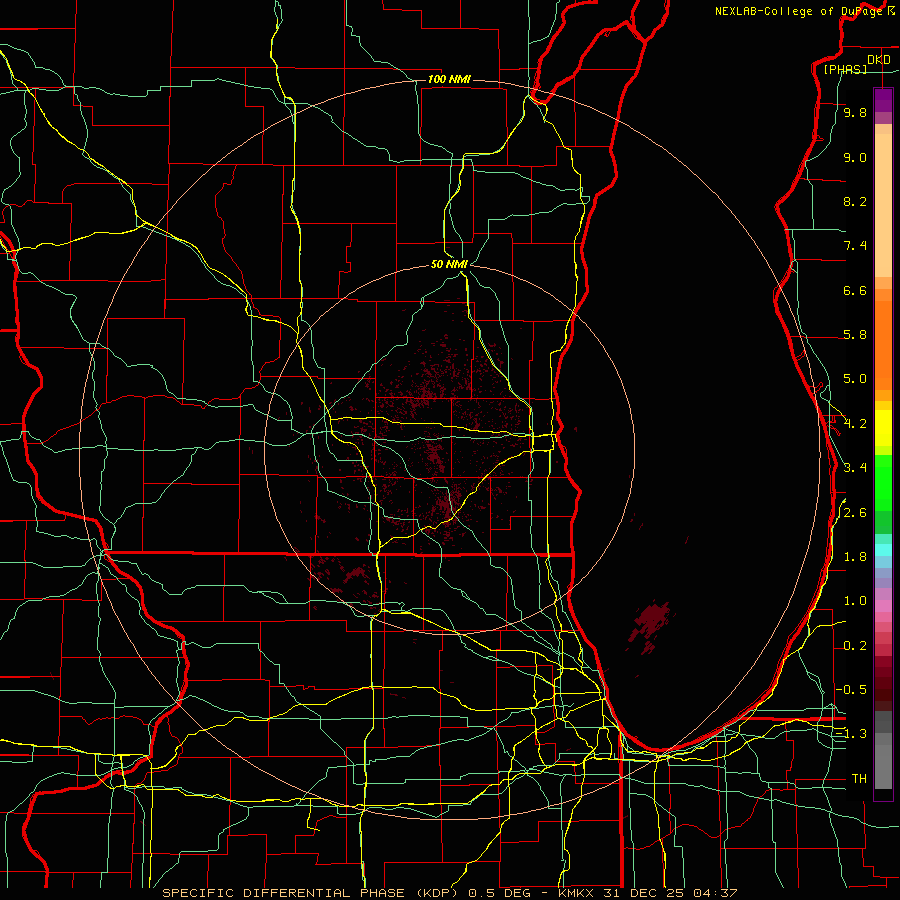Select the 5.8 value on the scale
This screenshot has width=900, height=900.
[855, 335]
